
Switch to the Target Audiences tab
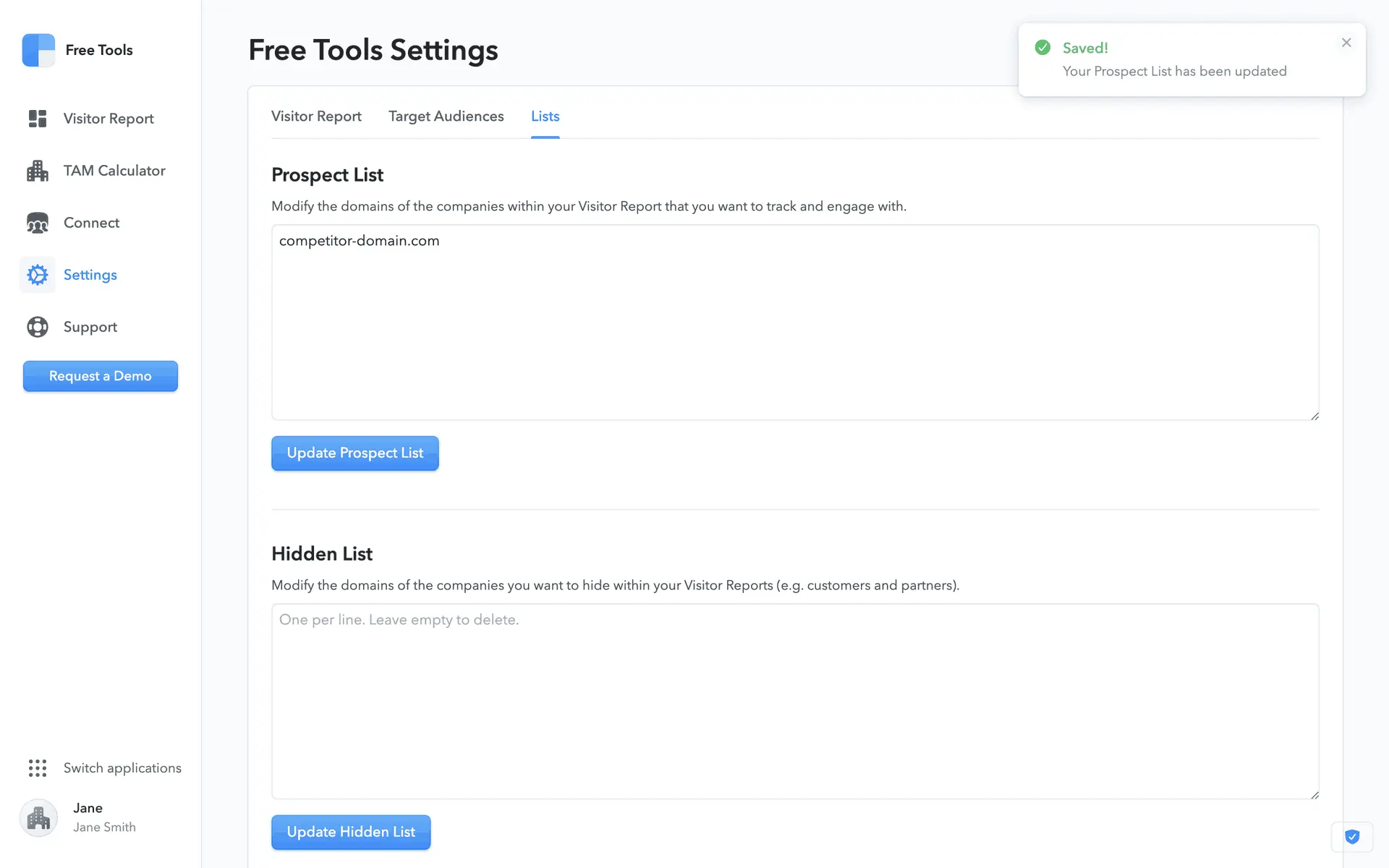pos(446,116)
